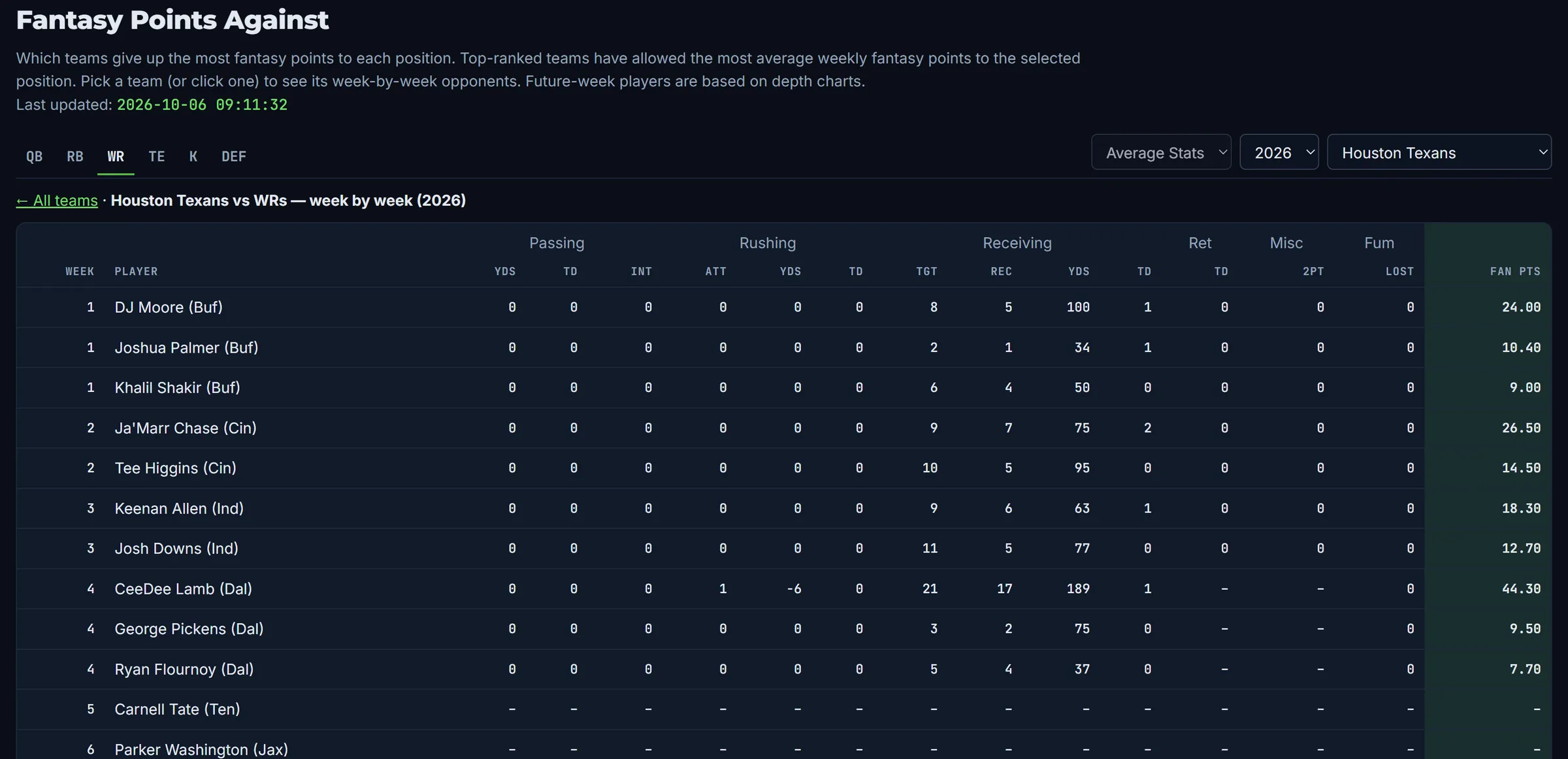
Task: Open the Houston Texans team dropdown
Action: [x=1439, y=152]
